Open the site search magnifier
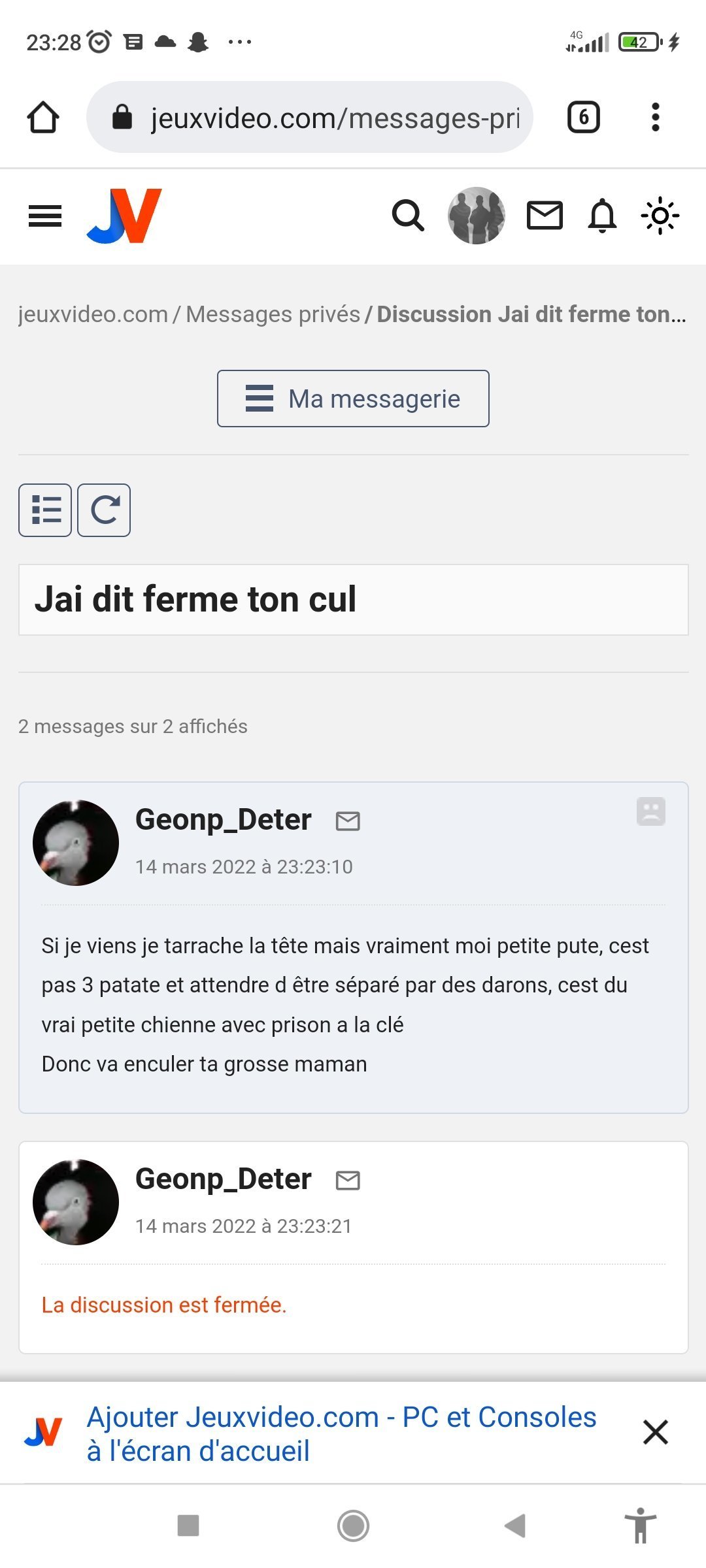Screen dimensions: 706x1568 coord(408,216)
